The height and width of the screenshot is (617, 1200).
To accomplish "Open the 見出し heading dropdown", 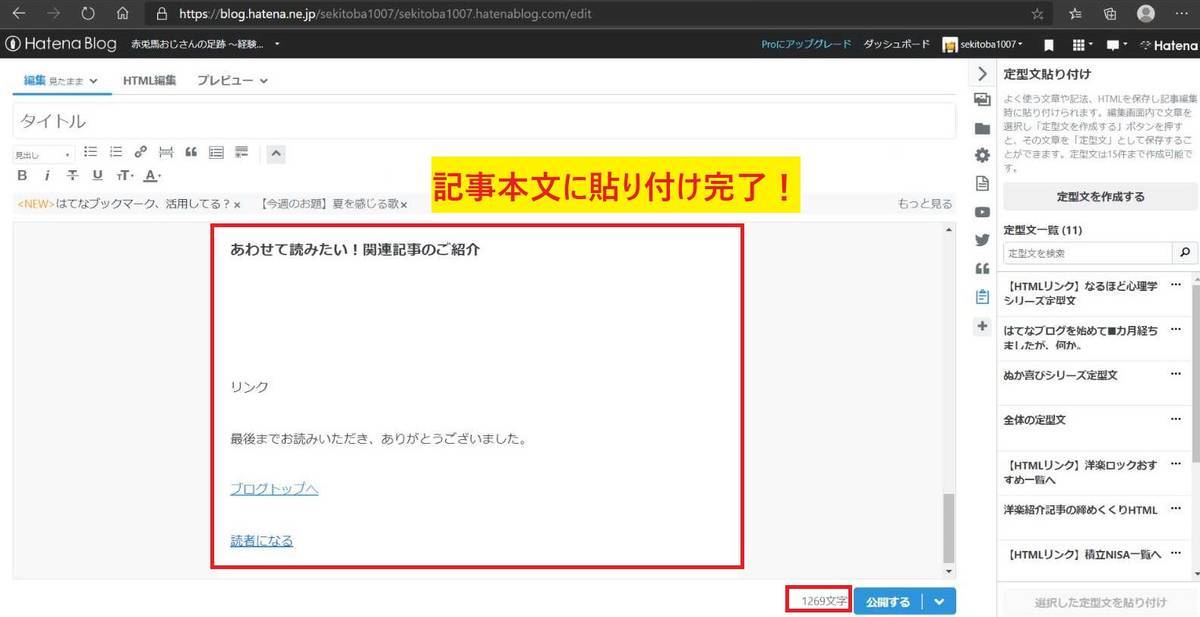I will pos(43,155).
